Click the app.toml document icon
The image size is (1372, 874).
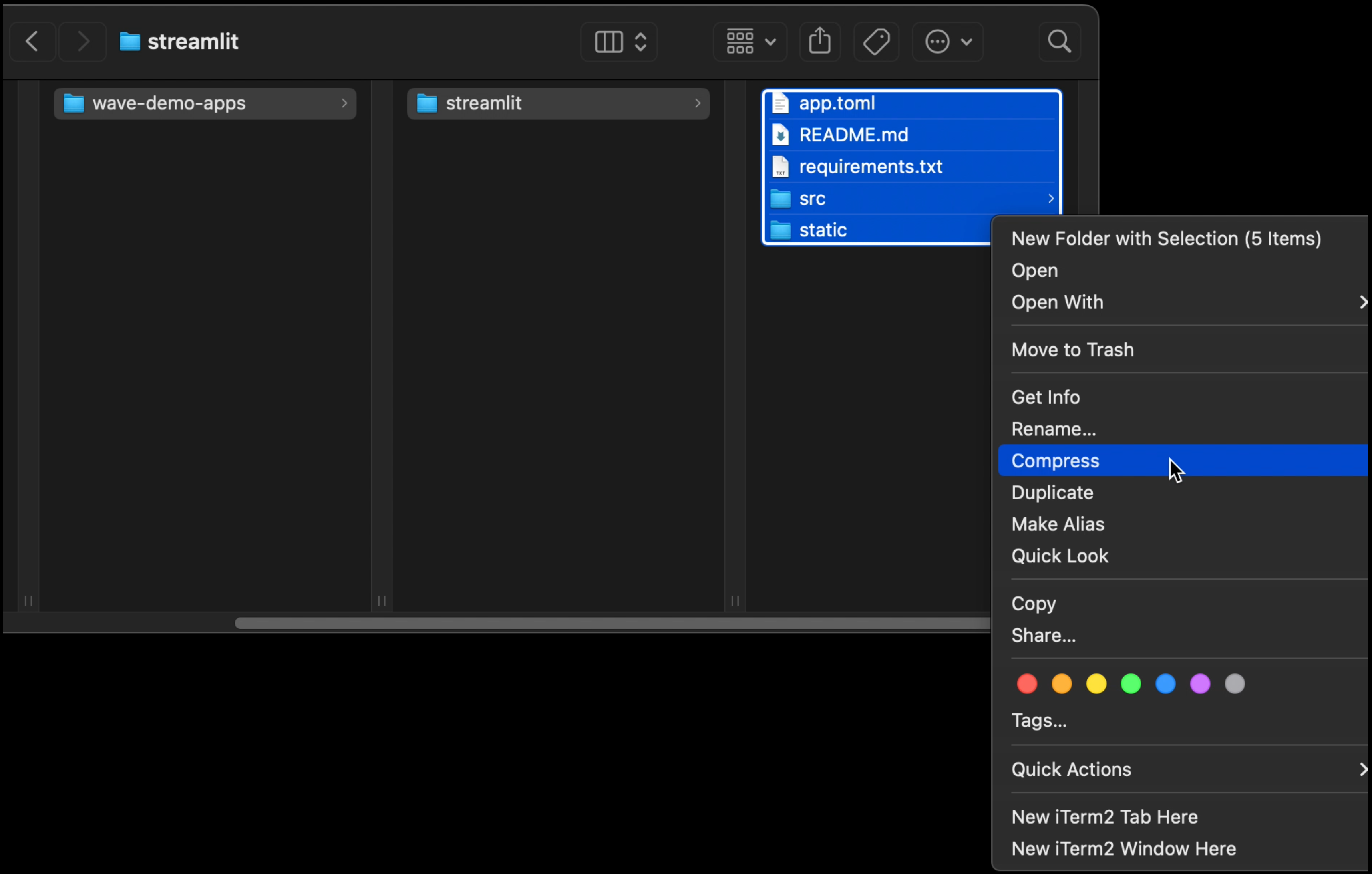(780, 103)
